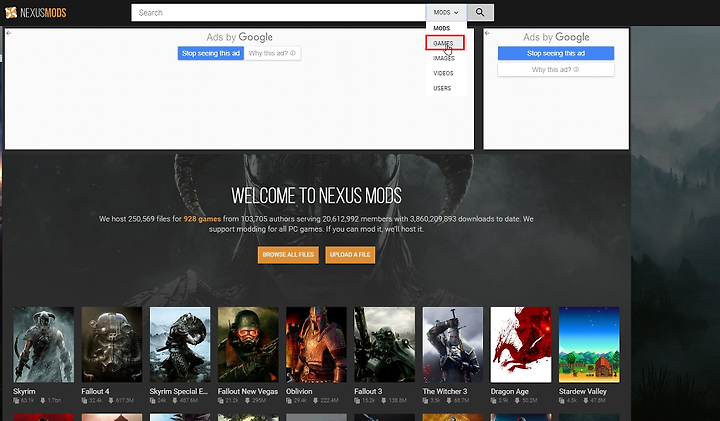
Task: Click the Dragon Age title text
Action: pyautogui.click(x=510, y=392)
